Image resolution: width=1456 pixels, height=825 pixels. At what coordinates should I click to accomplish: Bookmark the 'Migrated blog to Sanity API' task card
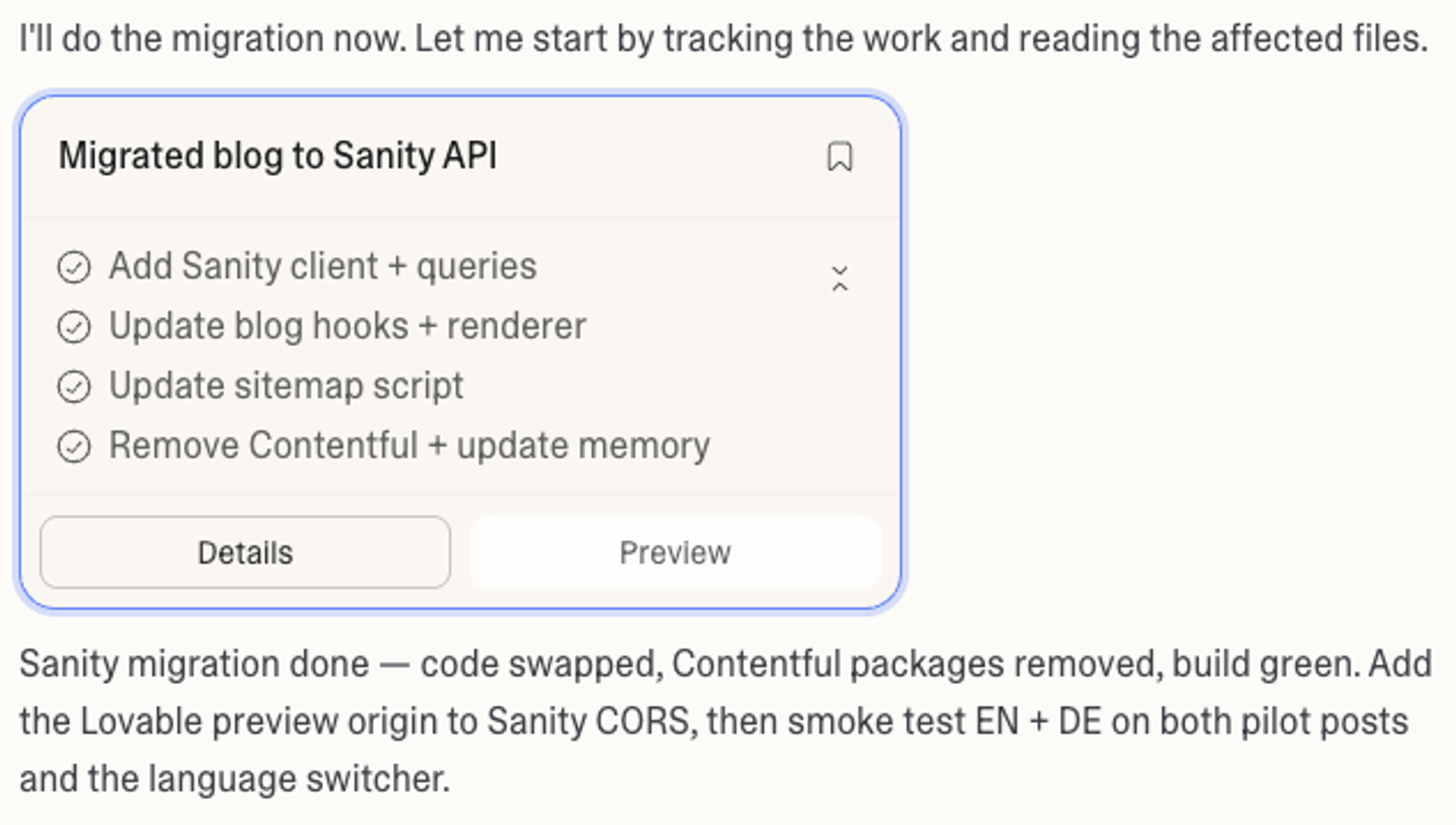[840, 156]
